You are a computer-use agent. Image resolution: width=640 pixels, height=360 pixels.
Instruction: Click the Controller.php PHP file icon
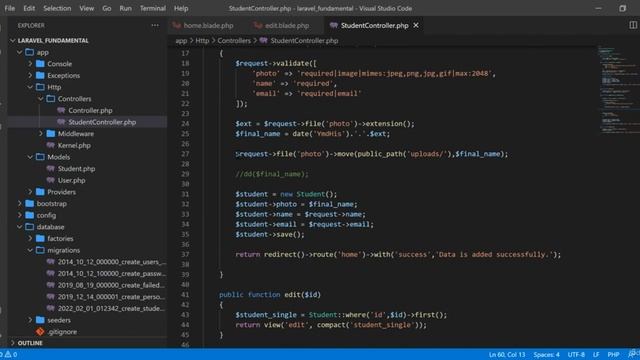61,110
